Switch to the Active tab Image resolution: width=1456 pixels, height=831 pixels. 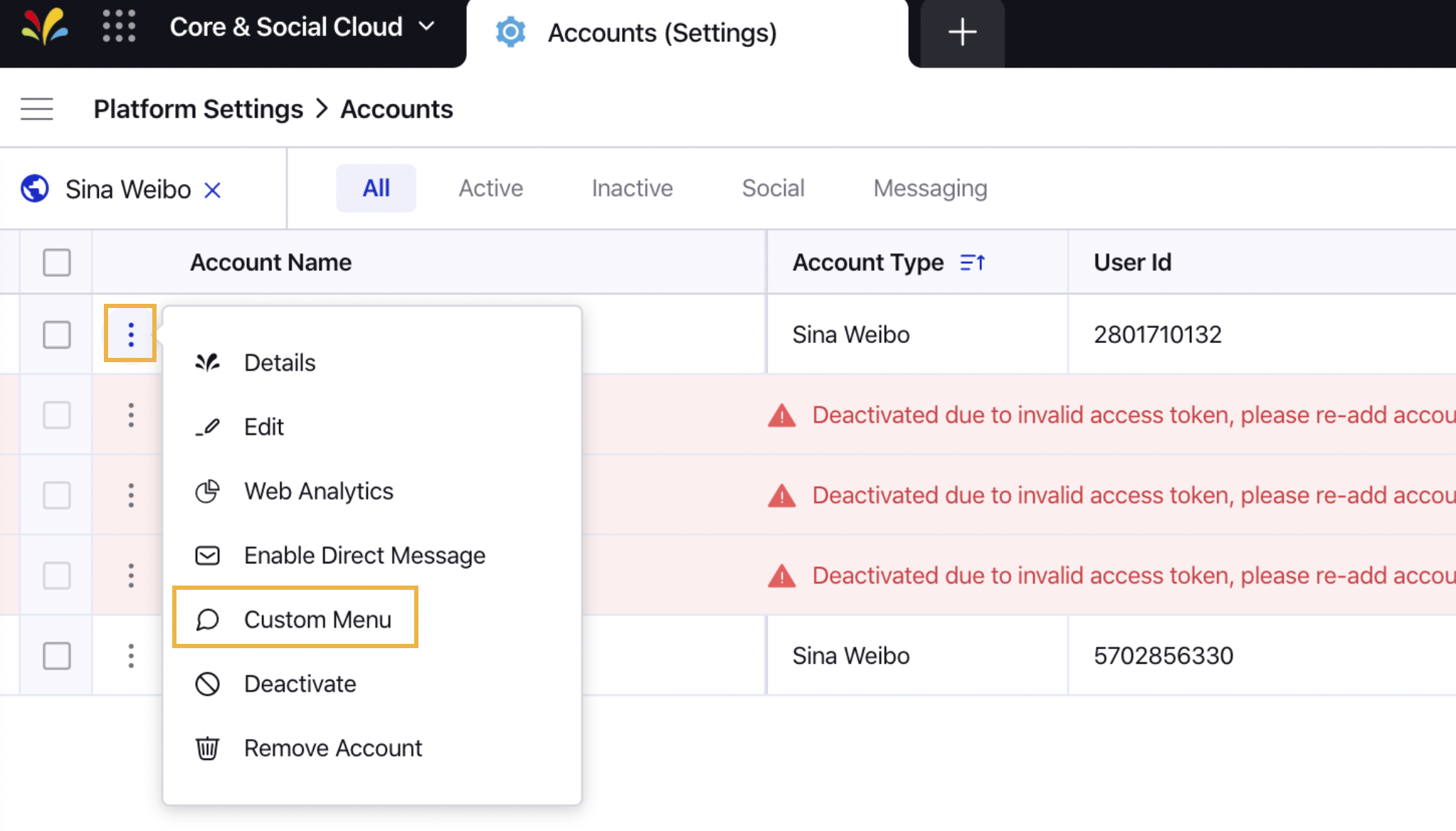click(491, 188)
